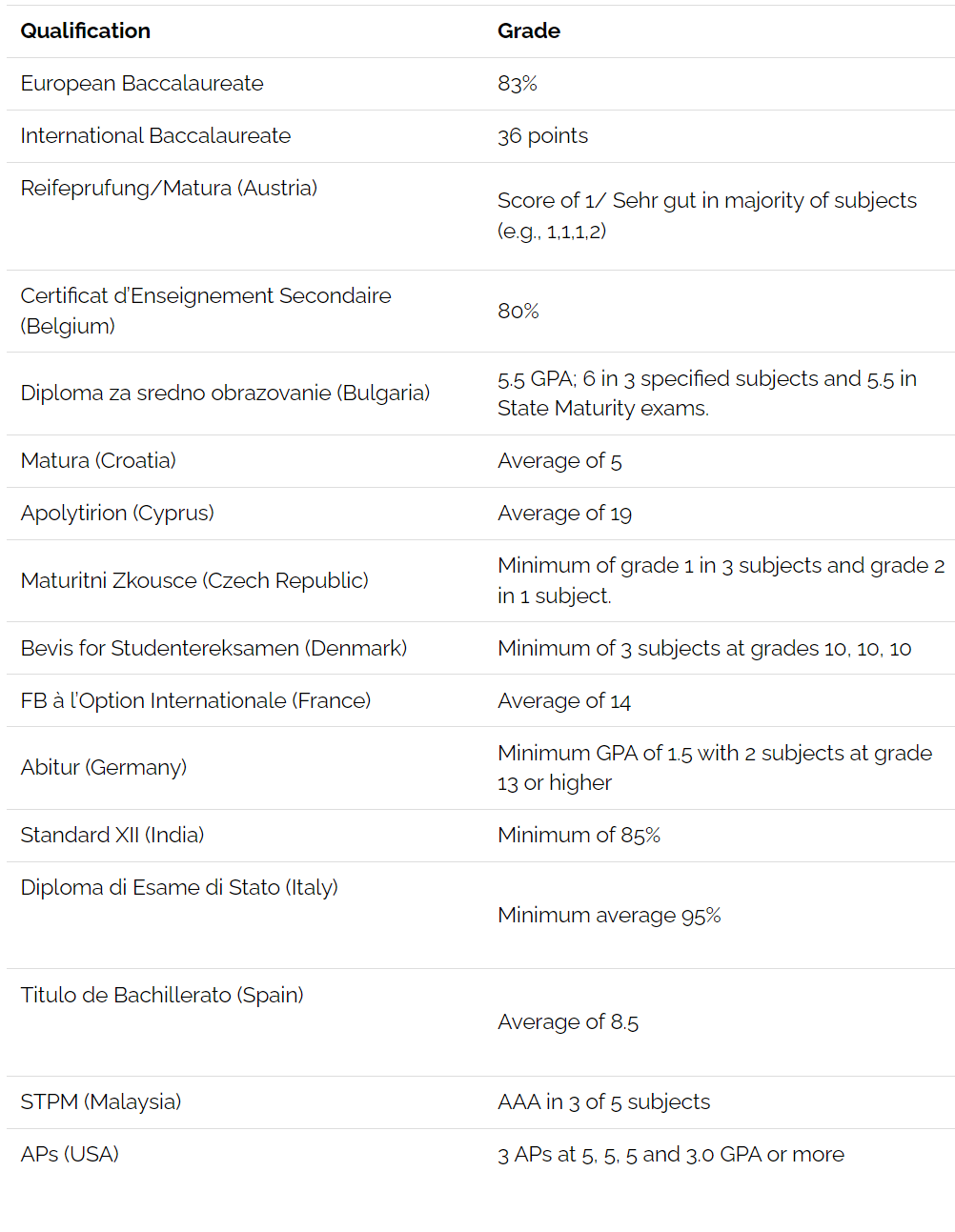Click the International Baccalaureate qualification text

[x=155, y=136]
